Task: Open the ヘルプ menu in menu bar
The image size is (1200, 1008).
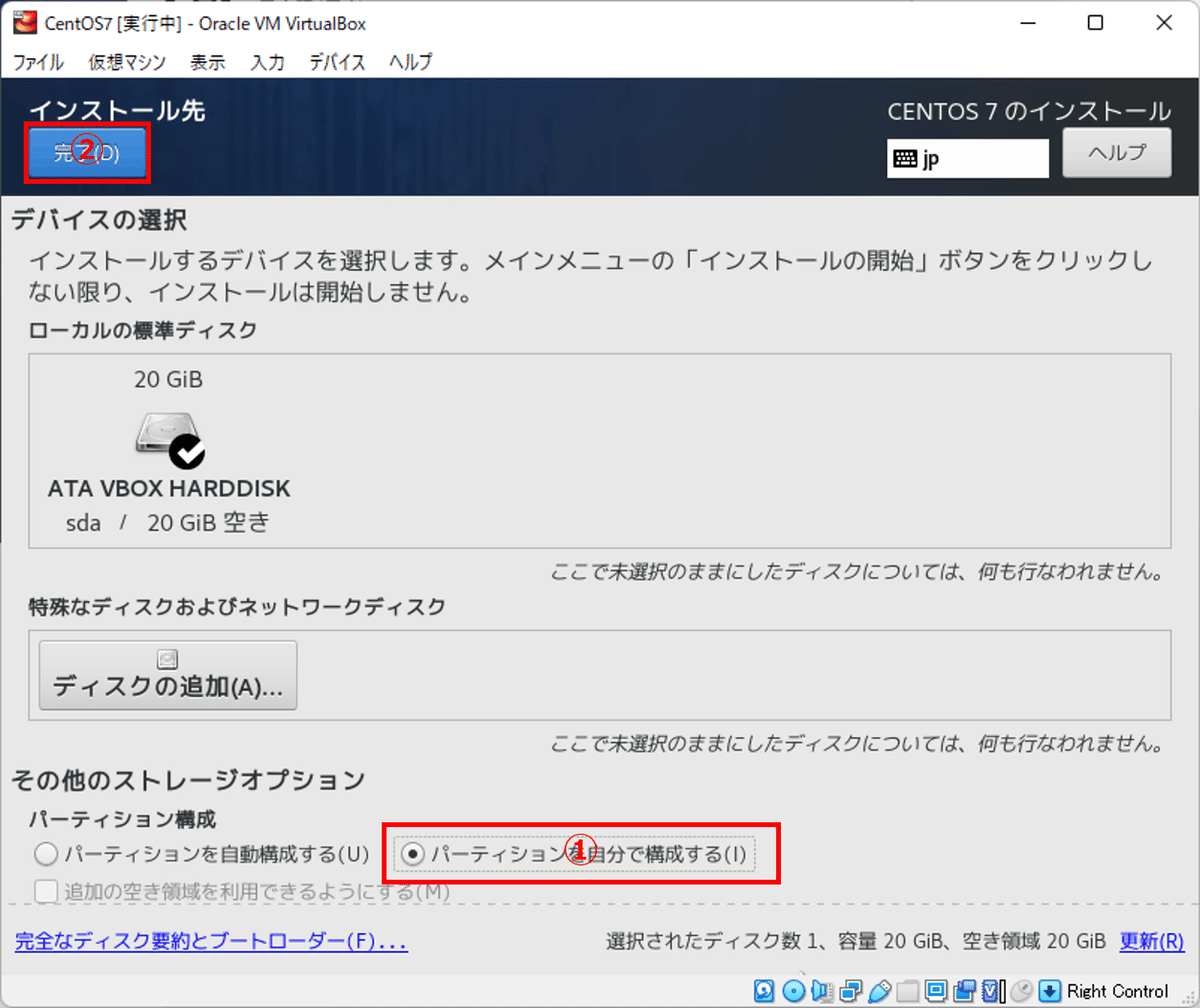Action: click(x=411, y=62)
